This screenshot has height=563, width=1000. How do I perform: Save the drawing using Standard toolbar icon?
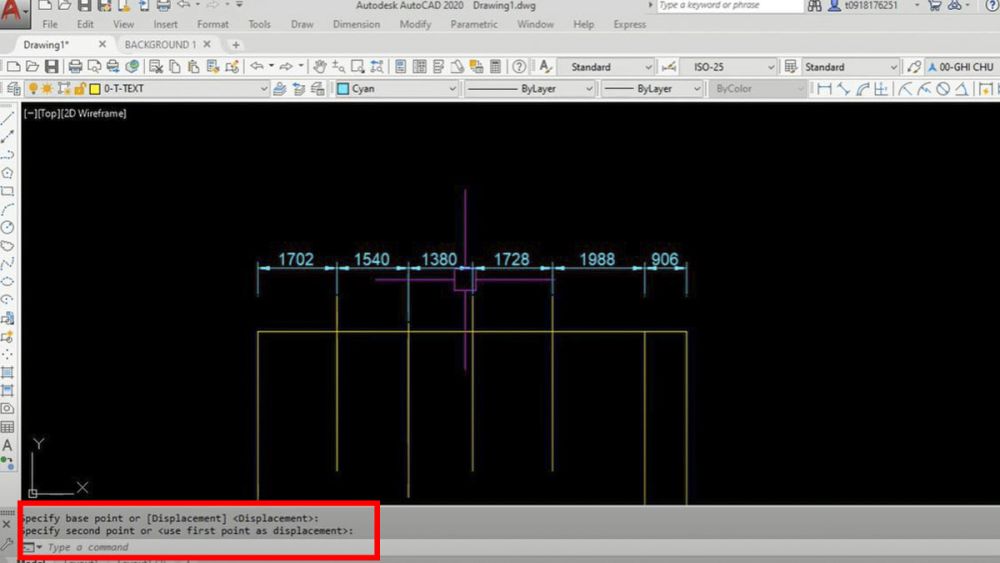pyautogui.click(x=52, y=66)
